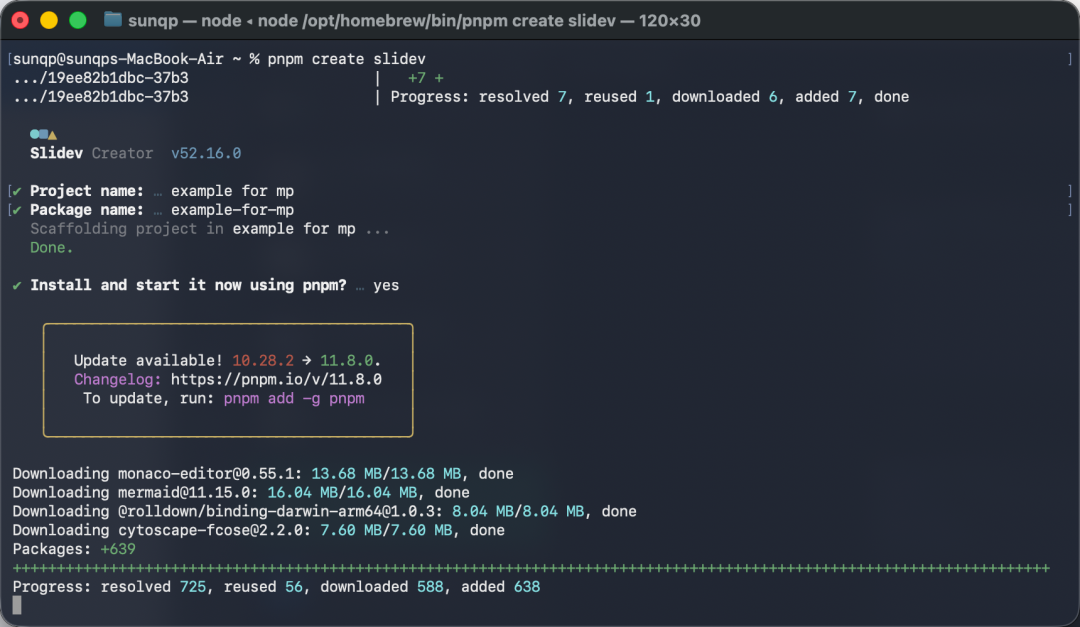The width and height of the screenshot is (1080, 627).
Task: Click the green checkmark beside Project name
Action: click(17, 191)
